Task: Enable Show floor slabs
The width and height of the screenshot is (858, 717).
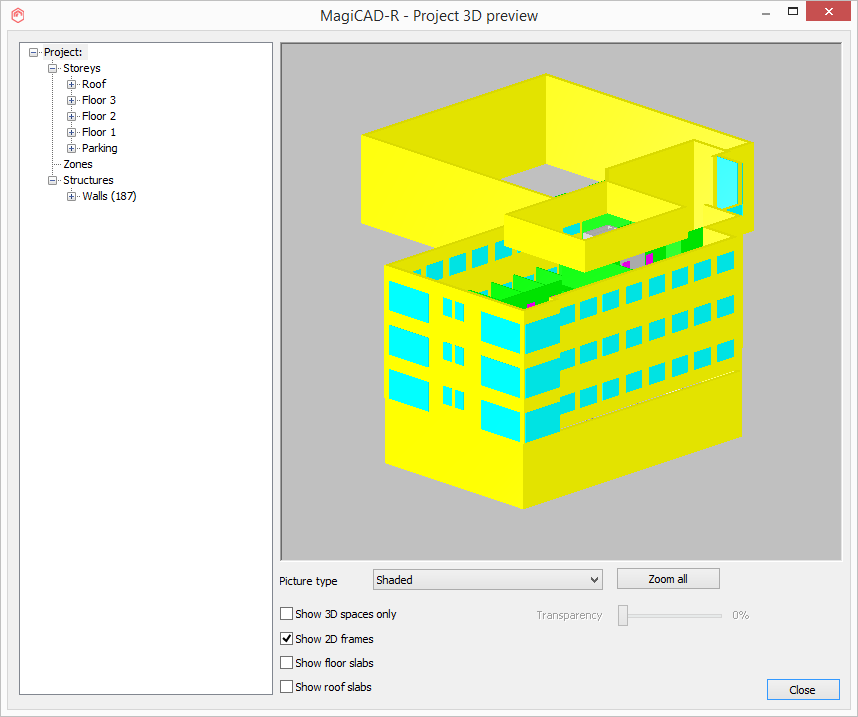Action: [x=286, y=662]
